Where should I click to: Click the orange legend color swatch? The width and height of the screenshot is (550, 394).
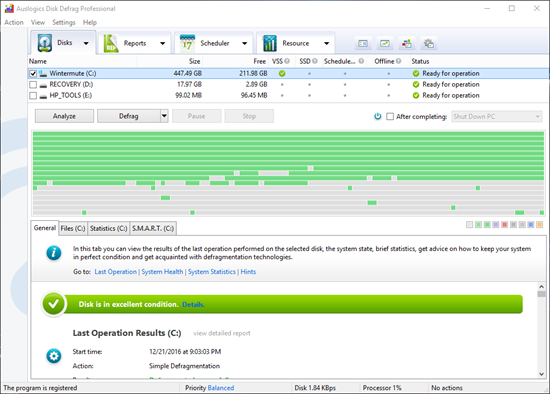click(x=539, y=225)
